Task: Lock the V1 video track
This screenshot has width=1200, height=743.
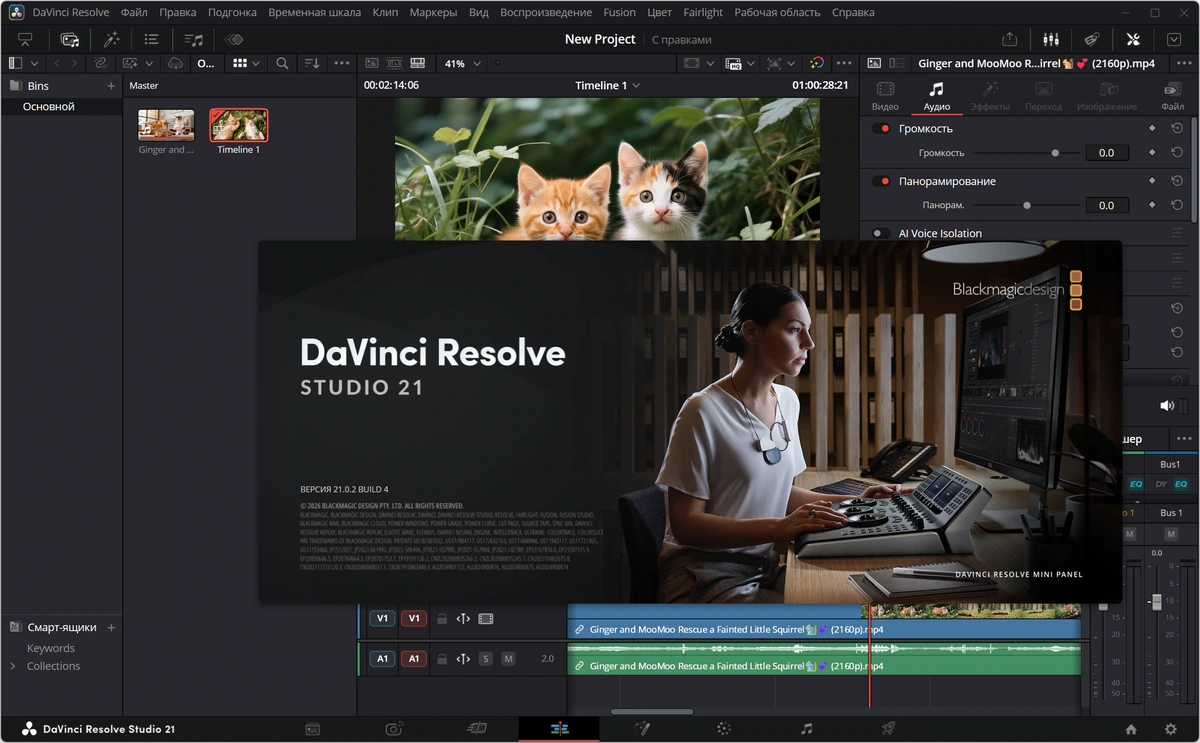Action: pos(441,619)
